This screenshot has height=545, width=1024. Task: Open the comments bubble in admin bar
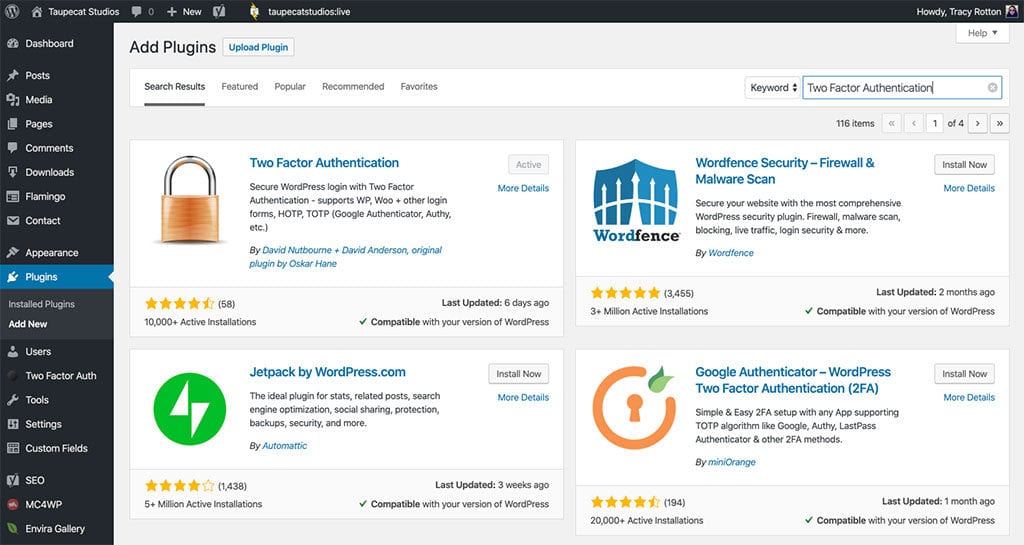(136, 11)
